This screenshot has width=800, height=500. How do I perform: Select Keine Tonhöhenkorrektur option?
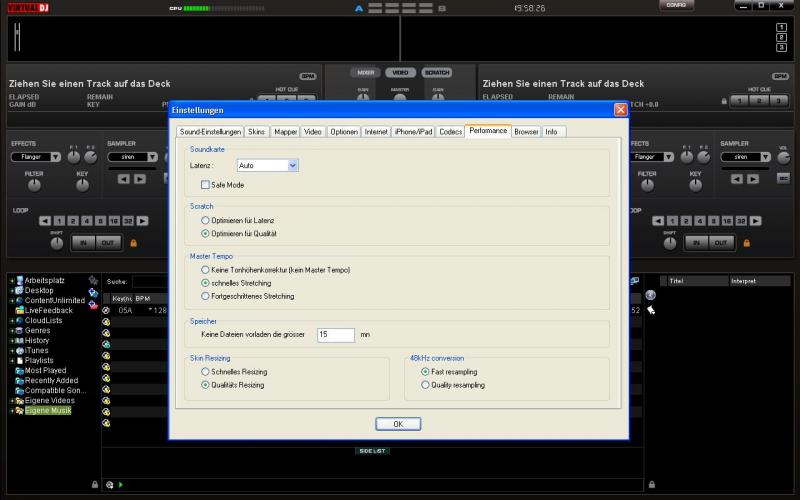pyautogui.click(x=205, y=270)
